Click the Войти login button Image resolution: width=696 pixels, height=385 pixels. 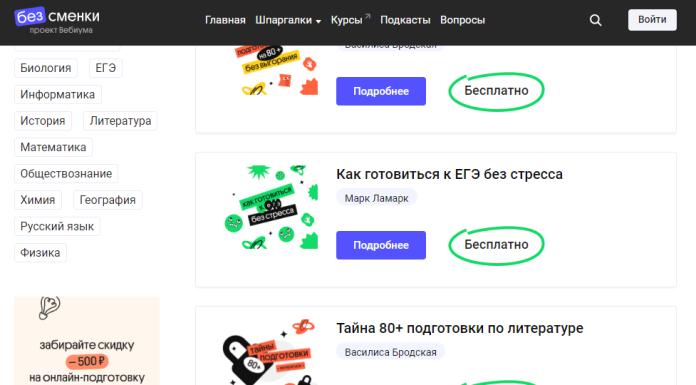(652, 20)
